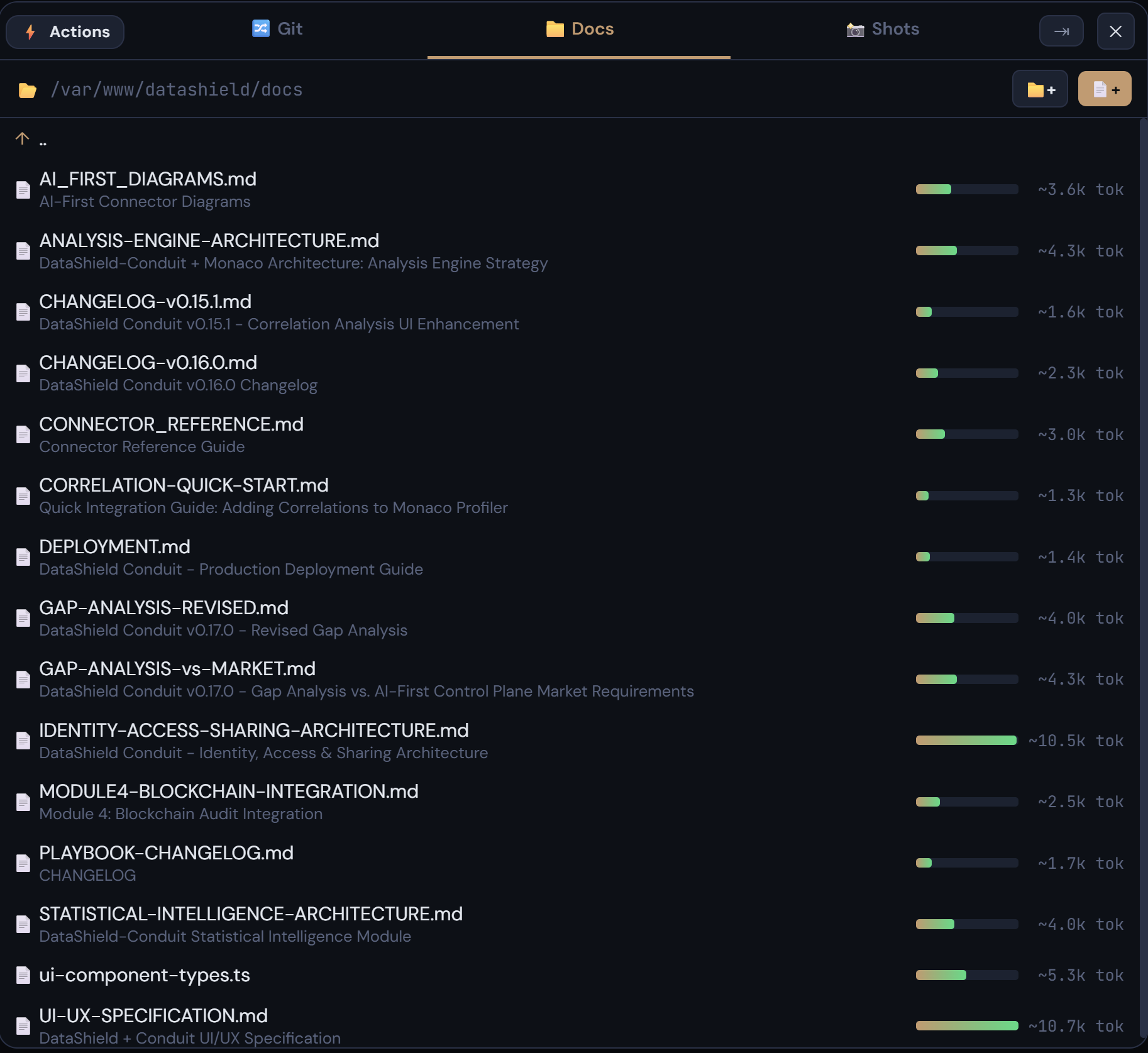Click the open folder icon beside the path

[x=27, y=90]
